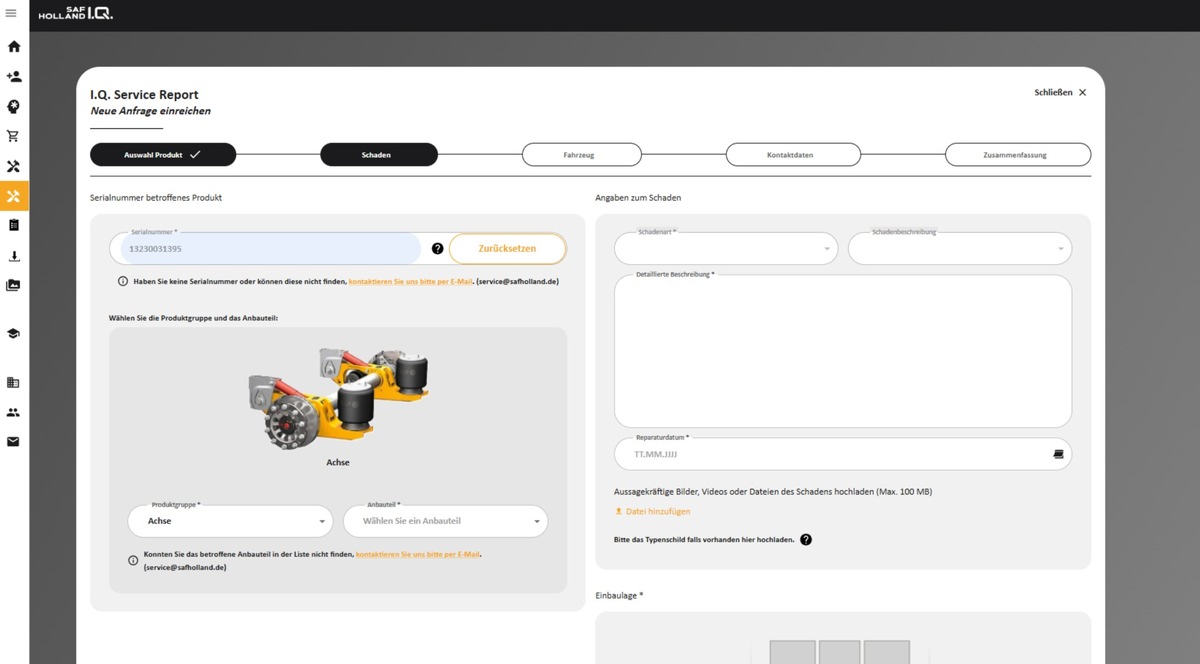Image resolution: width=1200 pixels, height=664 pixels.
Task: Go to the Fahrzeug step
Action: click(x=581, y=155)
